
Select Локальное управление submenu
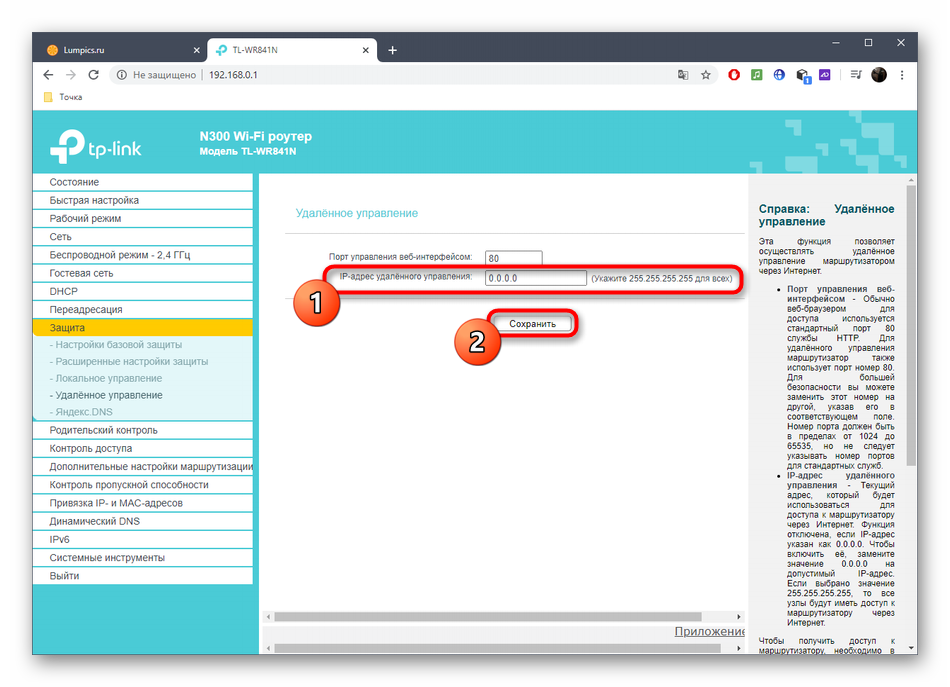pos(105,379)
